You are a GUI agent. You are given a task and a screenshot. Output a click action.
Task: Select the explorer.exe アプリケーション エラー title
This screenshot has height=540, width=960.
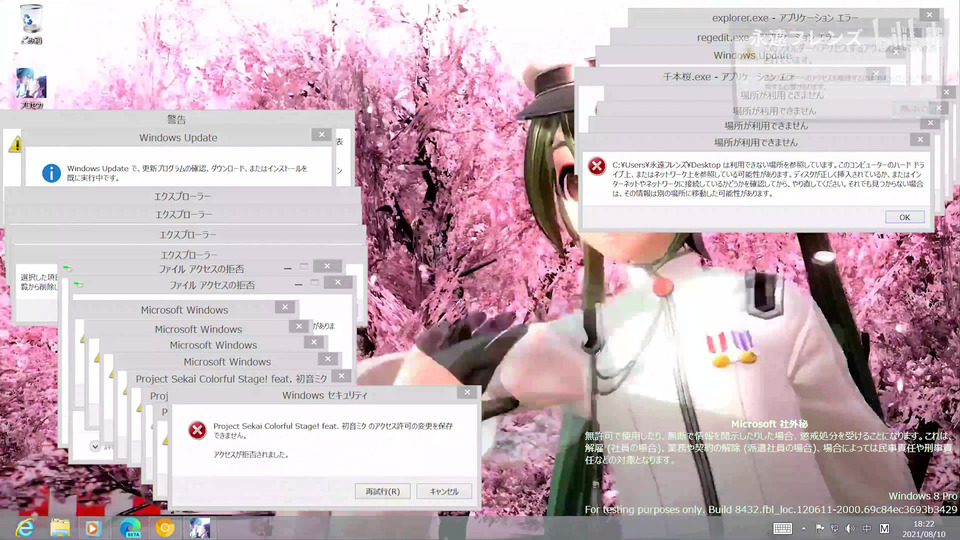[x=786, y=18]
